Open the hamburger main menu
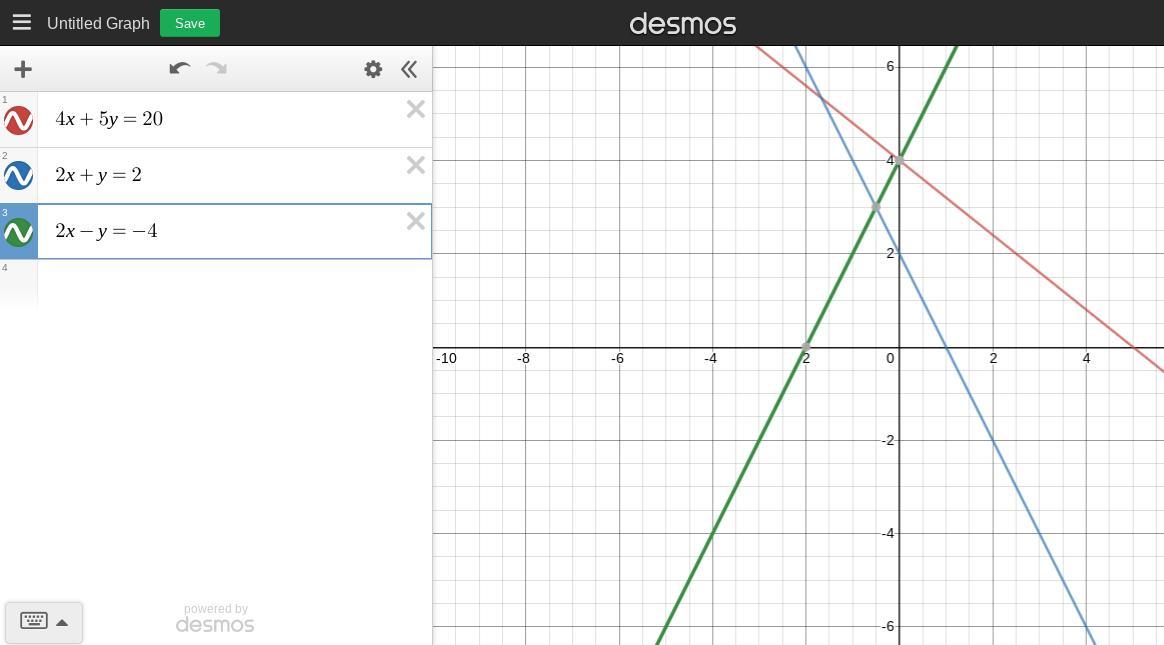This screenshot has width=1164, height=645. click(22, 22)
